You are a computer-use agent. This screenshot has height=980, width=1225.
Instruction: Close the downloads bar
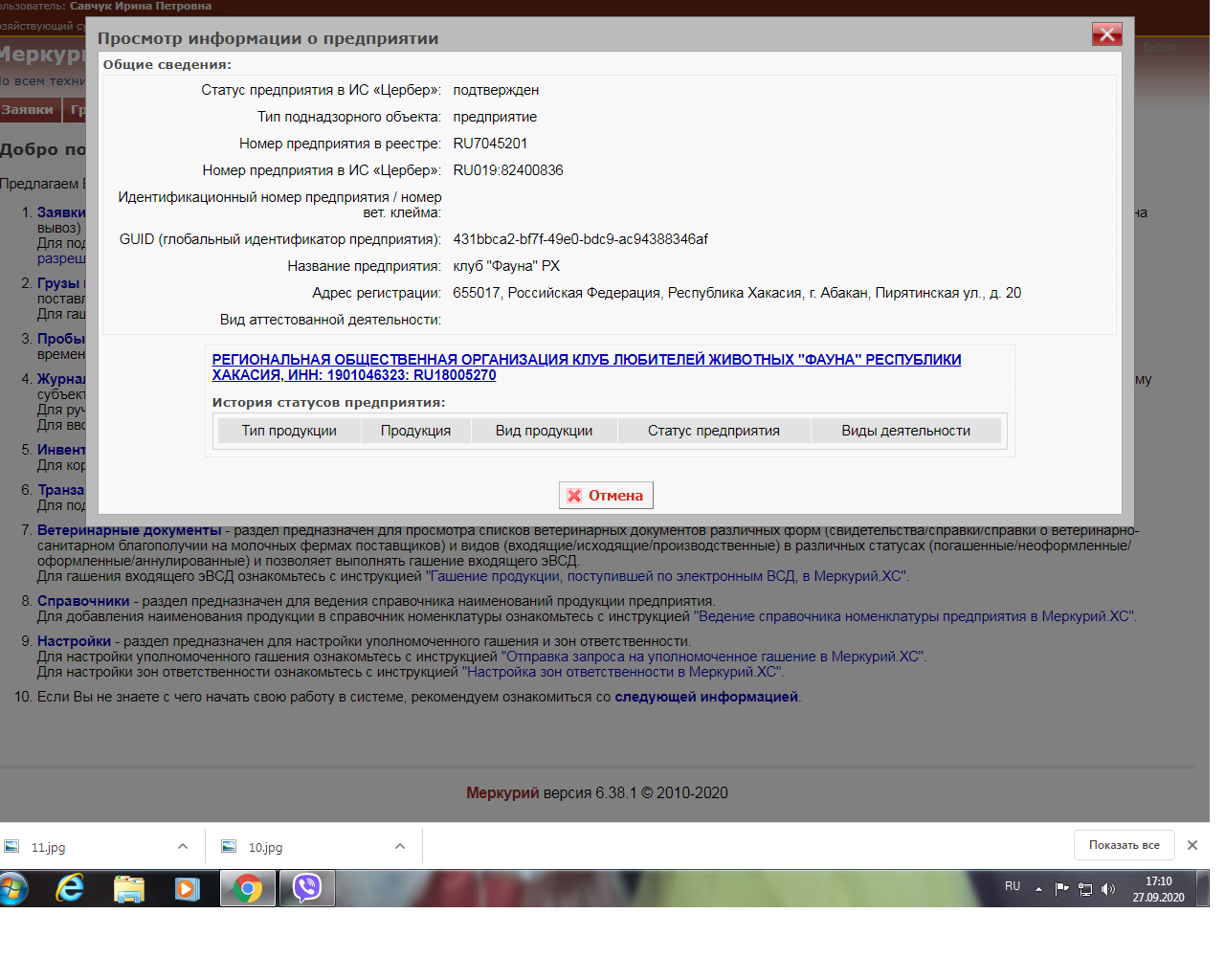click(1192, 845)
